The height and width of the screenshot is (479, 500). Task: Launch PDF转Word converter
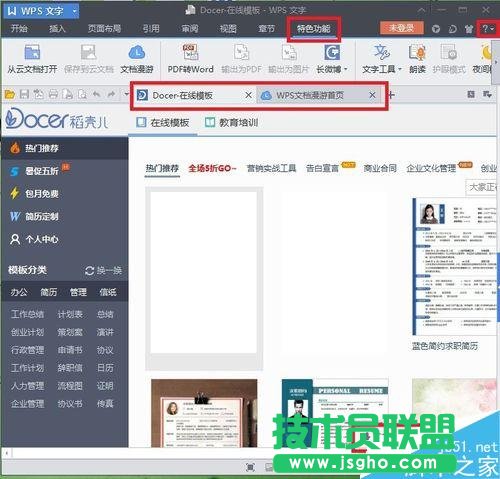[190, 59]
